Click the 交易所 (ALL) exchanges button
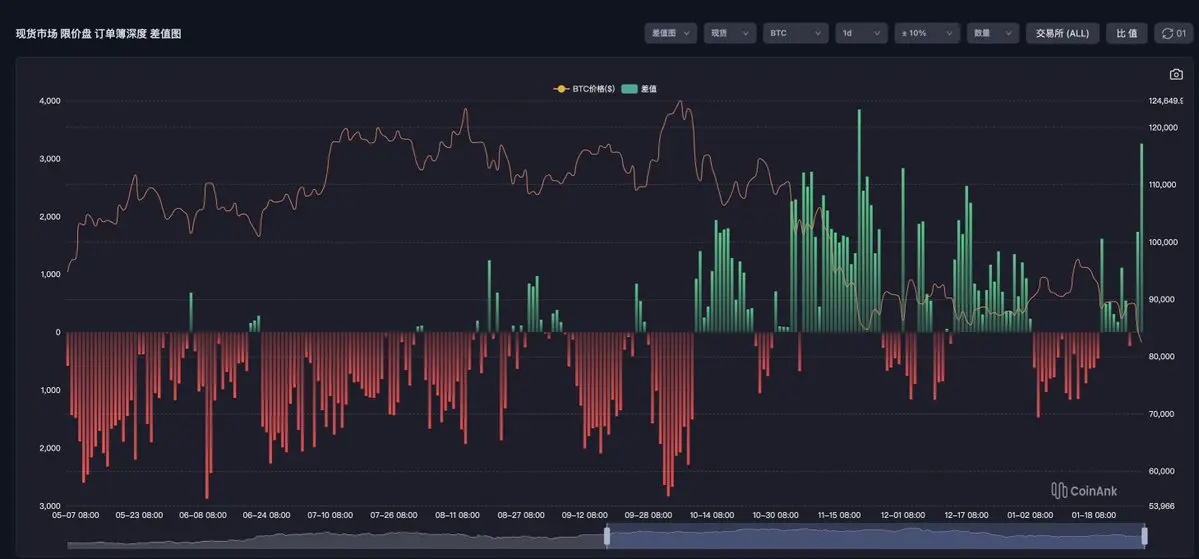Image resolution: width=1199 pixels, height=559 pixels. (1062, 33)
